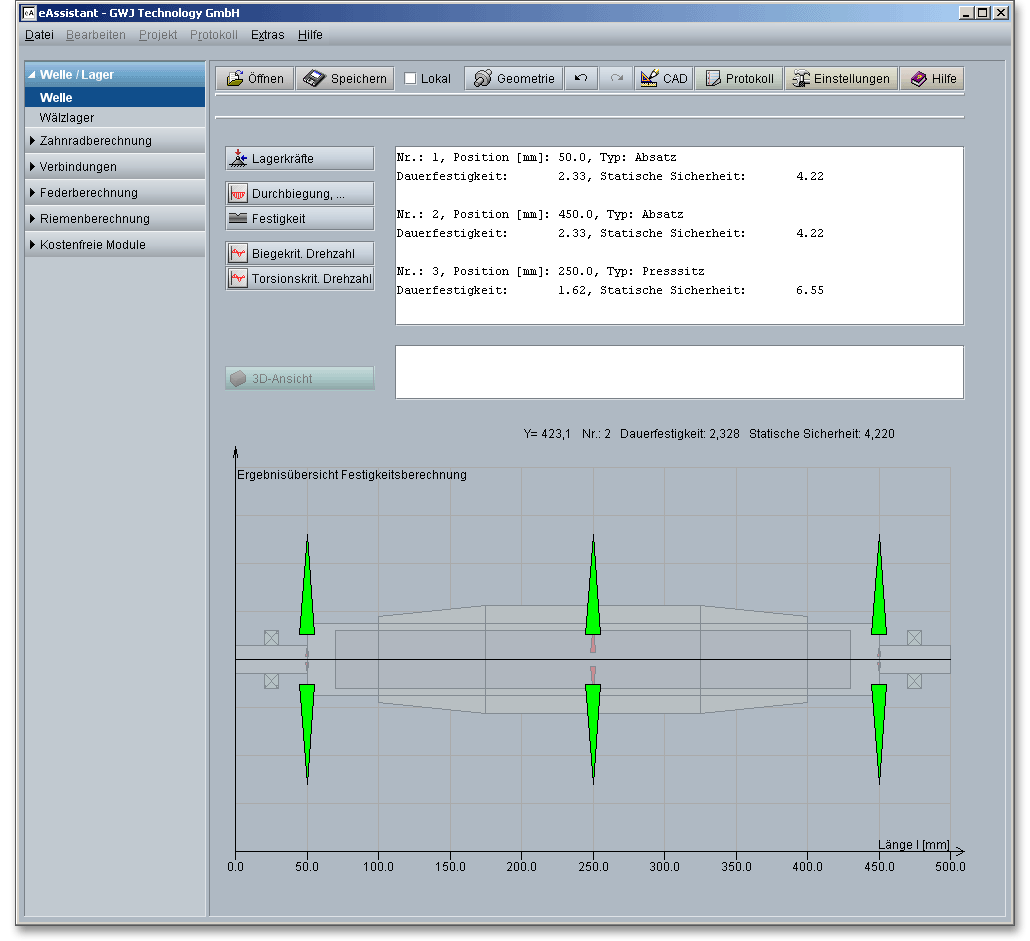Screen dimensions: 1030x941
Task: Click the Öffnen folder icon
Action: coord(236,79)
